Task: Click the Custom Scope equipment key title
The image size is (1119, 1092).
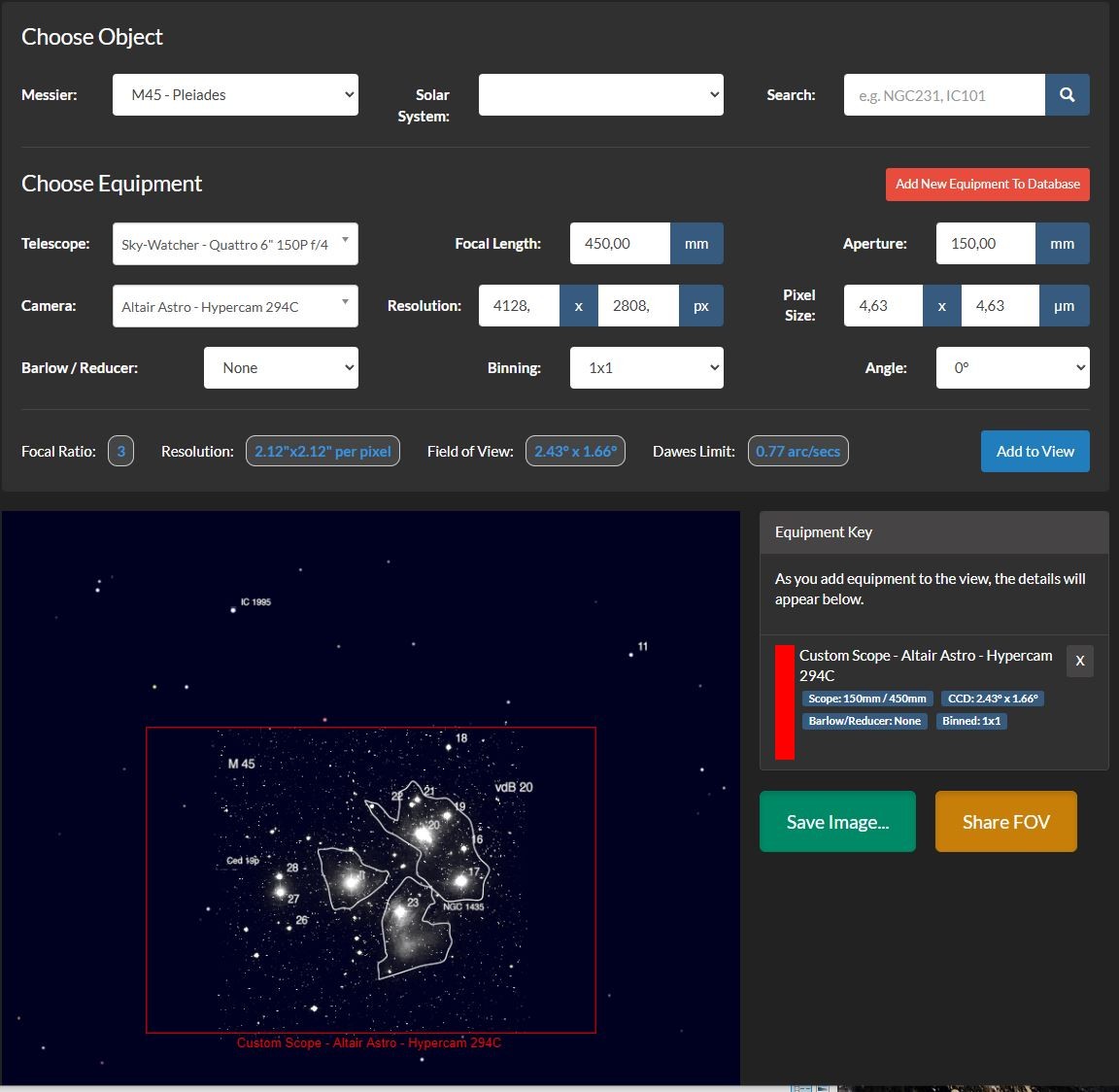Action: (926, 665)
